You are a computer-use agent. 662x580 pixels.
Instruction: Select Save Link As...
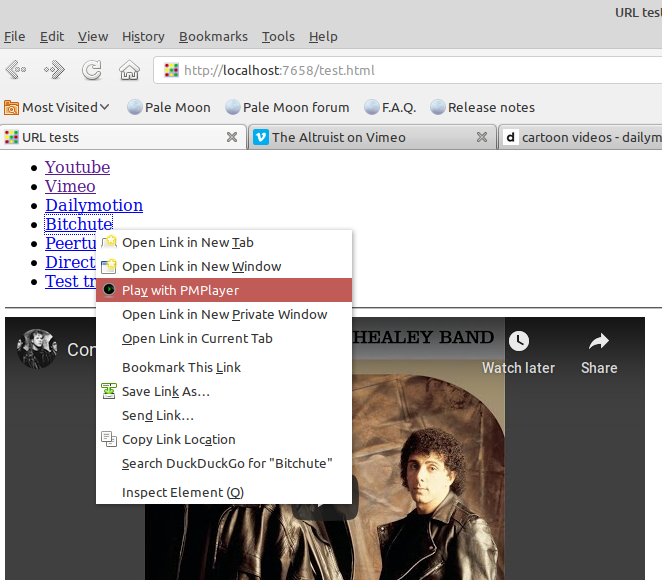click(x=224, y=391)
